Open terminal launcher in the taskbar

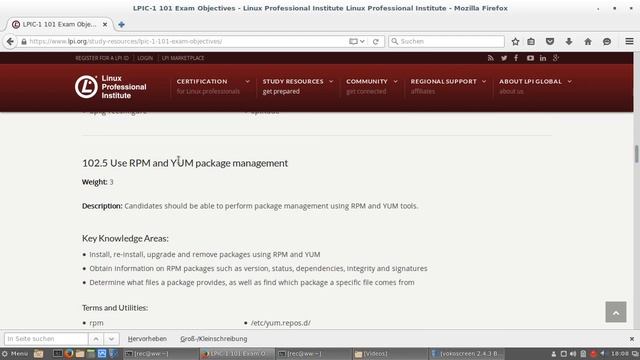point(58,353)
